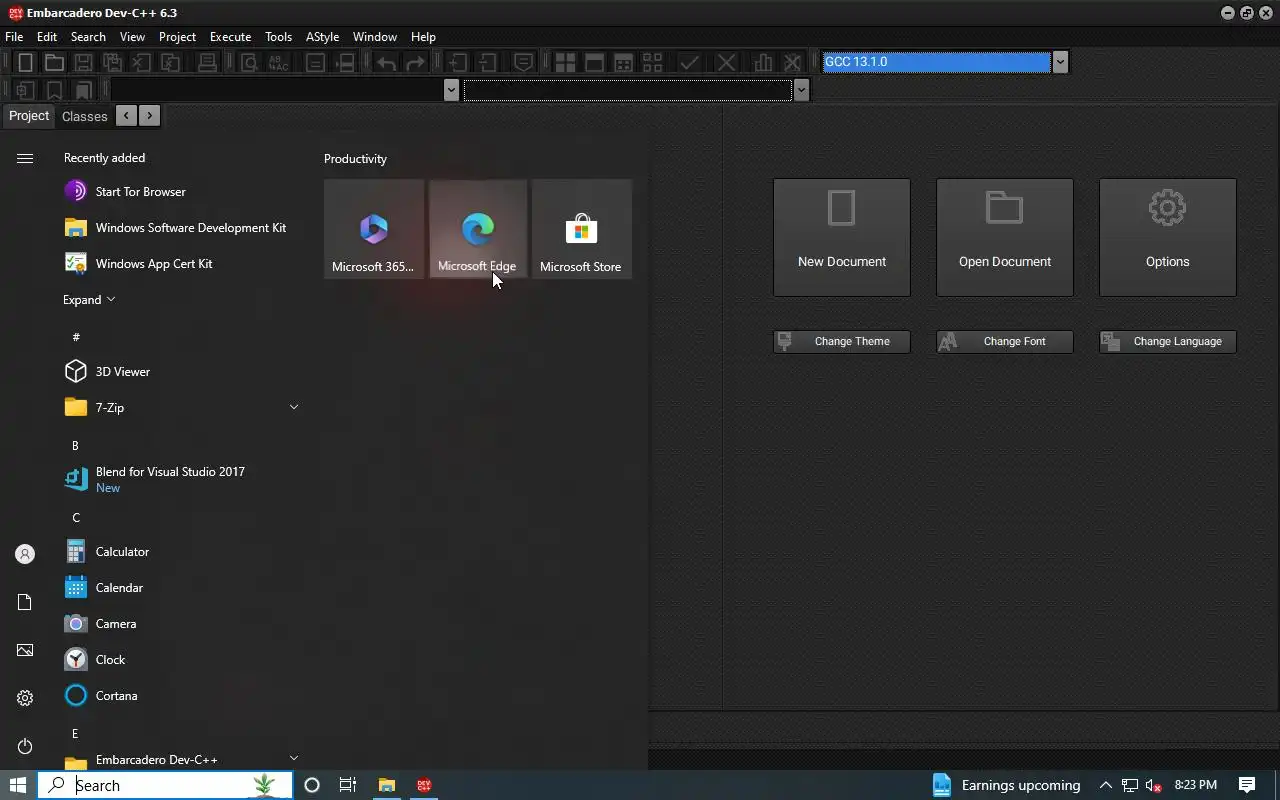The width and height of the screenshot is (1280, 800).
Task: Switch to the Classes tab
Action: (84, 116)
